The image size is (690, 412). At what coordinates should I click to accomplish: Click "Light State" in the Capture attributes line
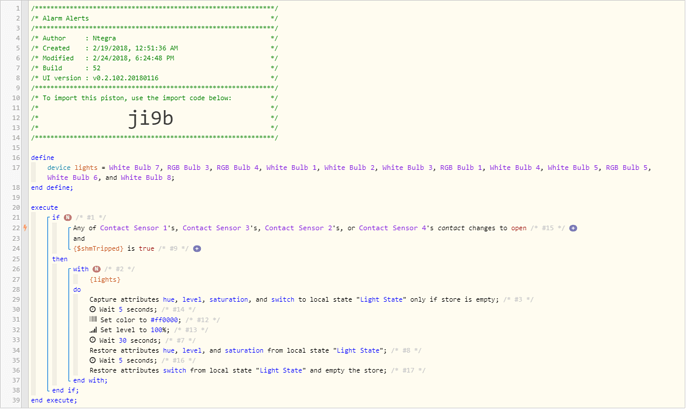(x=381, y=300)
